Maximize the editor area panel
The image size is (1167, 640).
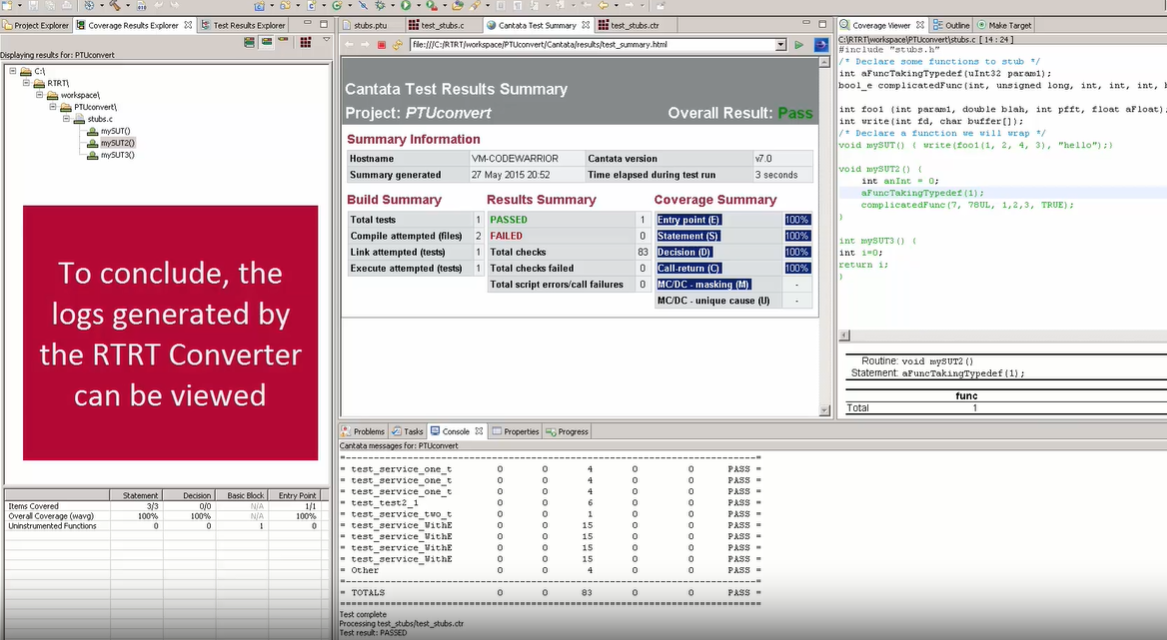822,24
